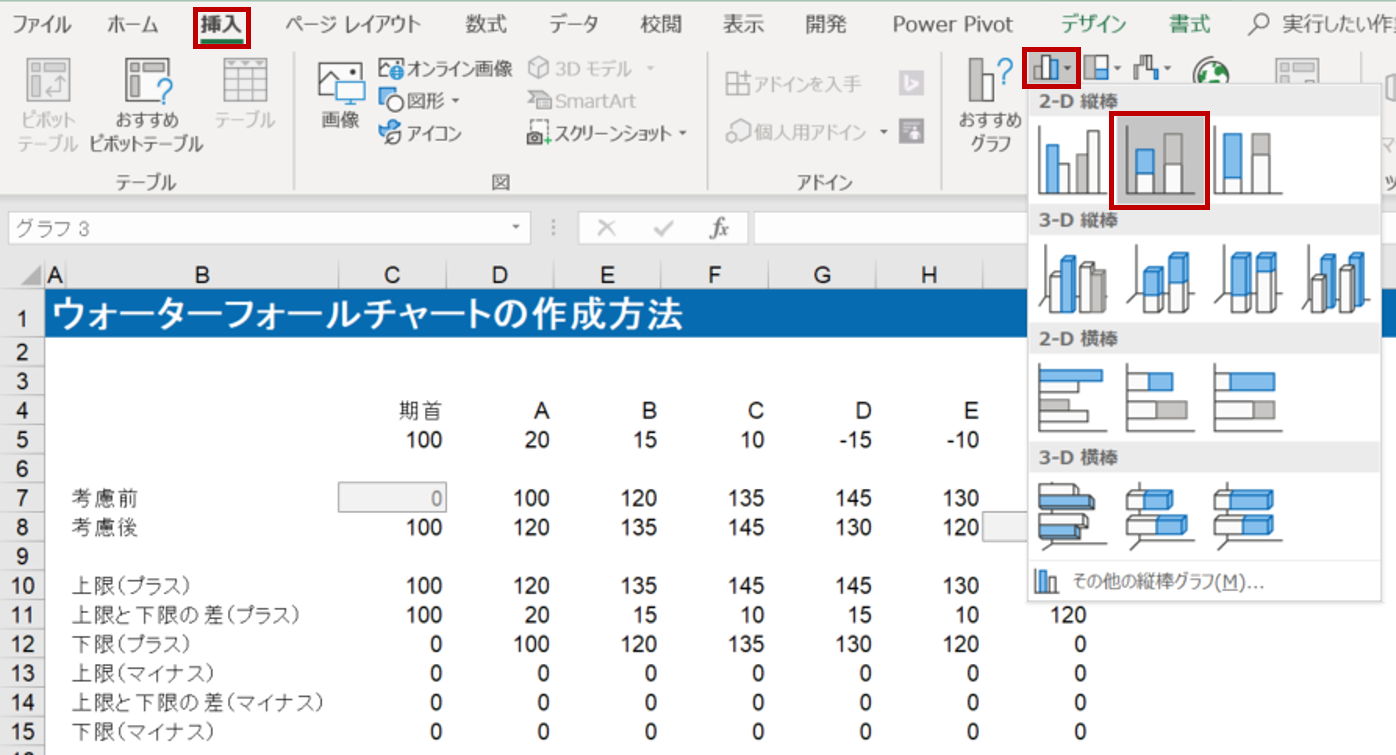Viewport: 1396px width, 755px height.
Task: Click the formula bar enter checkmark icon
Action: (662, 228)
